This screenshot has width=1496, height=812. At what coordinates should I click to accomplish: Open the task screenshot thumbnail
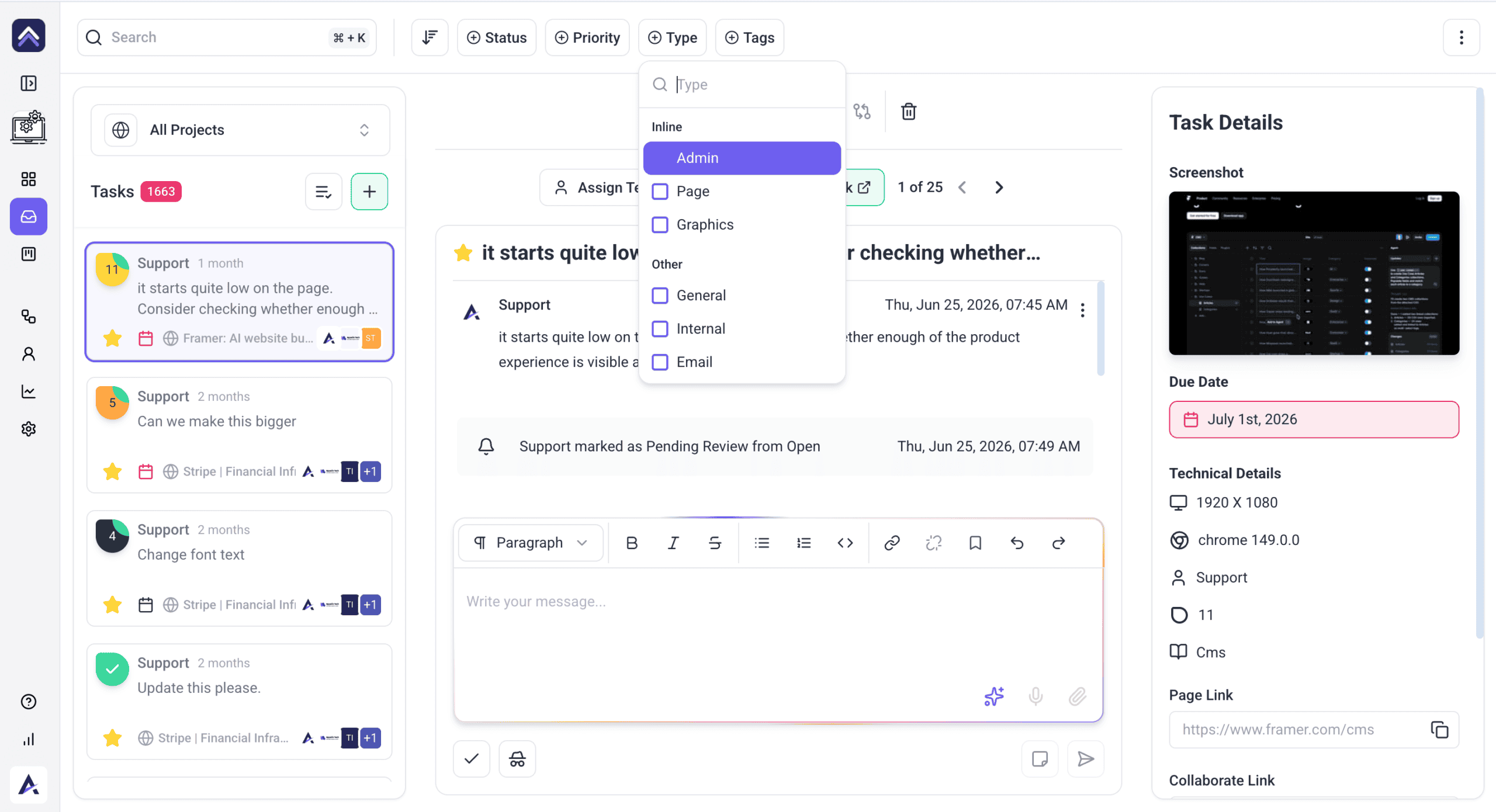1314,273
